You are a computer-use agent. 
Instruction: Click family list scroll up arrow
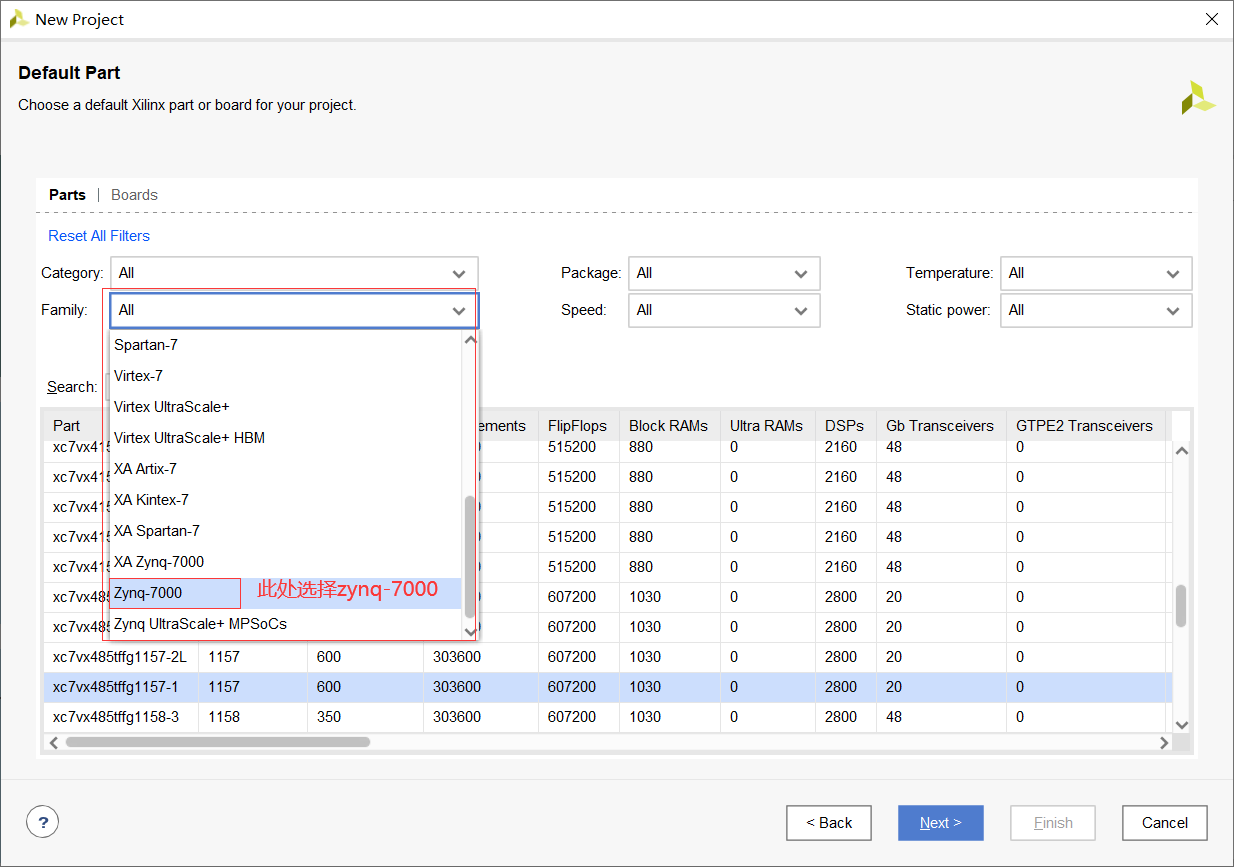click(470, 339)
